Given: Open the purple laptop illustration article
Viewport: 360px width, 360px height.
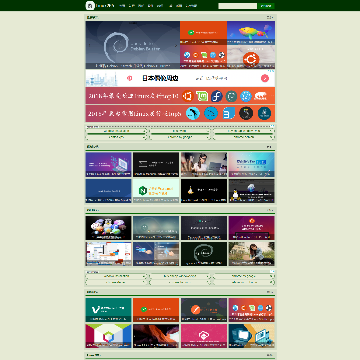Looking at the screenshot, I should [x=108, y=164].
